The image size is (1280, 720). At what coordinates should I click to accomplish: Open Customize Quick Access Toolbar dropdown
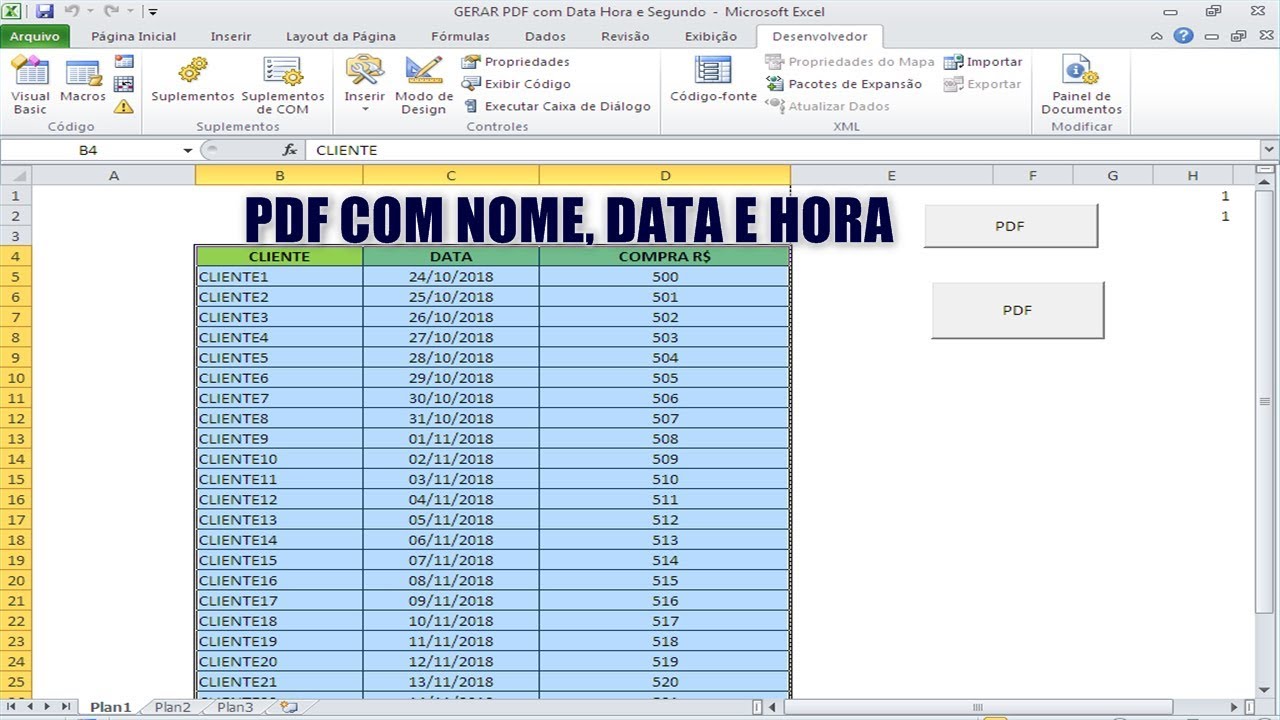(x=152, y=12)
